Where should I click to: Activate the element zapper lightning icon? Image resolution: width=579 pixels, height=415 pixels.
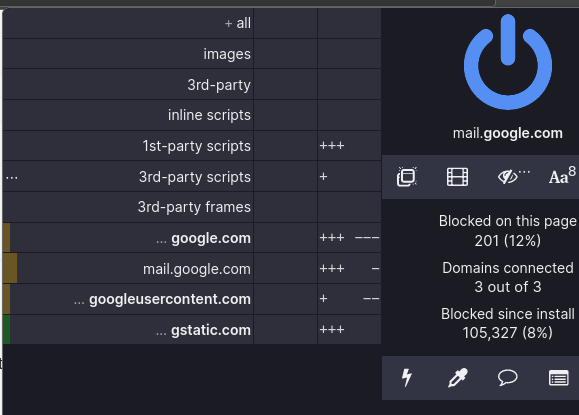point(407,378)
